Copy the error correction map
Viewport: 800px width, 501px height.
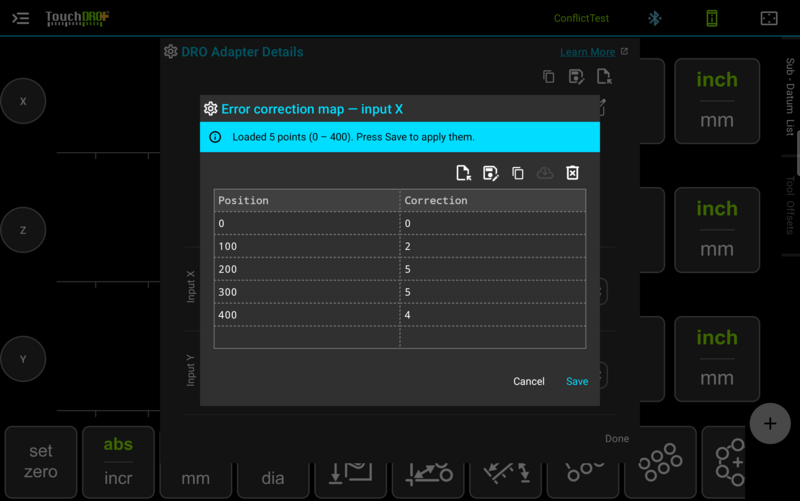pyautogui.click(x=518, y=173)
